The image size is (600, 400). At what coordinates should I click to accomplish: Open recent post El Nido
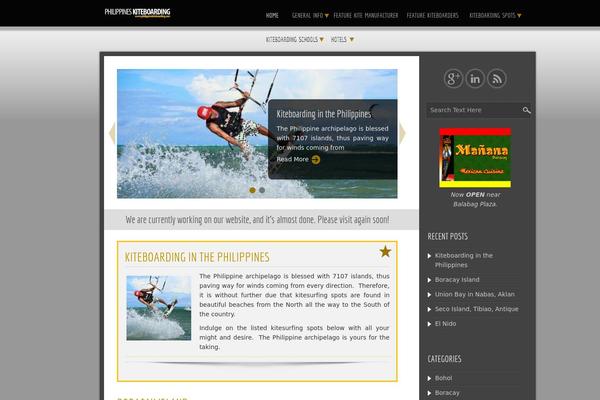[445, 324]
